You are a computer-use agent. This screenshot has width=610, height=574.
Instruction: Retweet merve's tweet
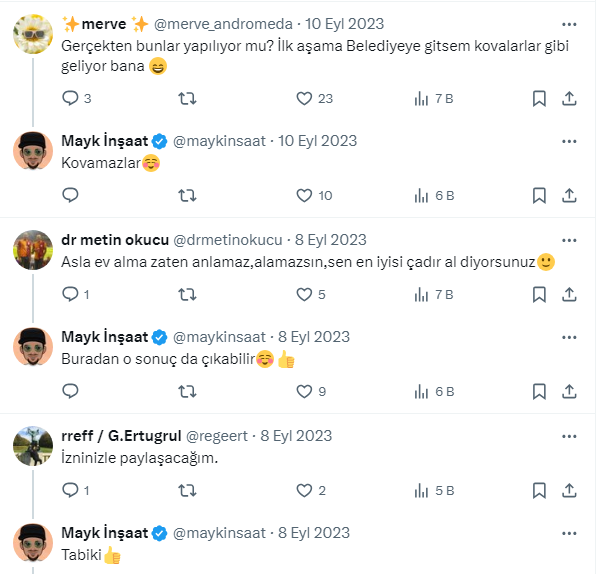point(186,98)
